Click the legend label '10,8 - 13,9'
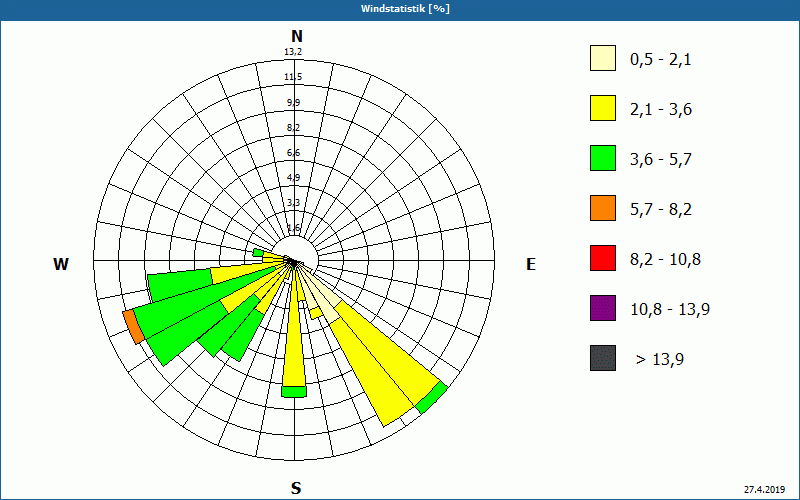Viewport: 800px width, 500px height. pos(670,310)
